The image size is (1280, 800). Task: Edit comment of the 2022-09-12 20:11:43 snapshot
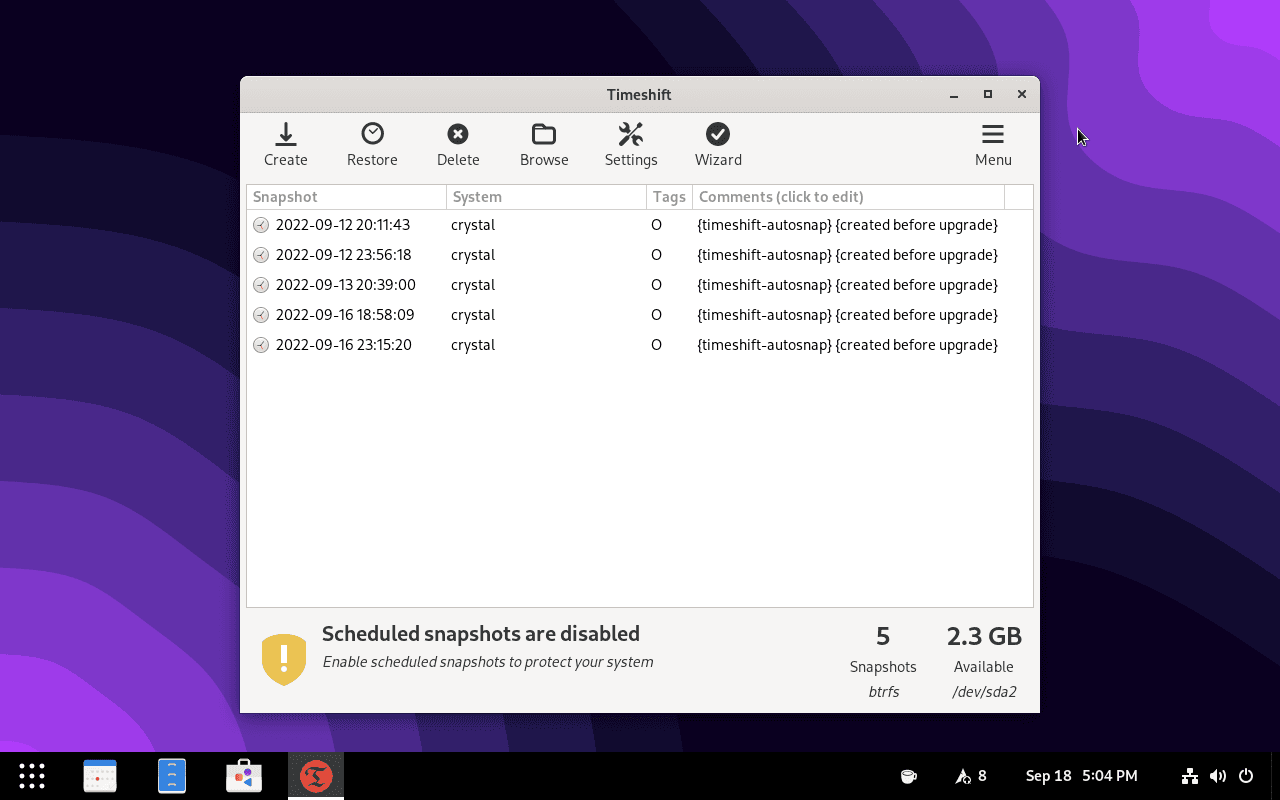coord(847,225)
